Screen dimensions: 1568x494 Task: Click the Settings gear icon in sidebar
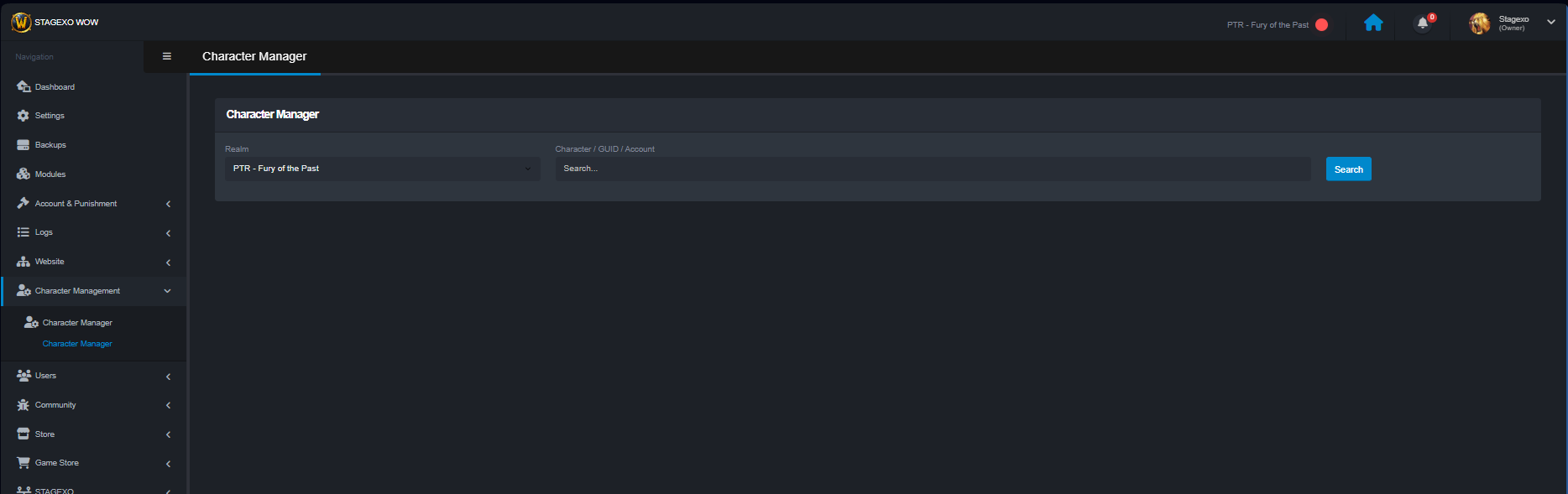[24, 116]
